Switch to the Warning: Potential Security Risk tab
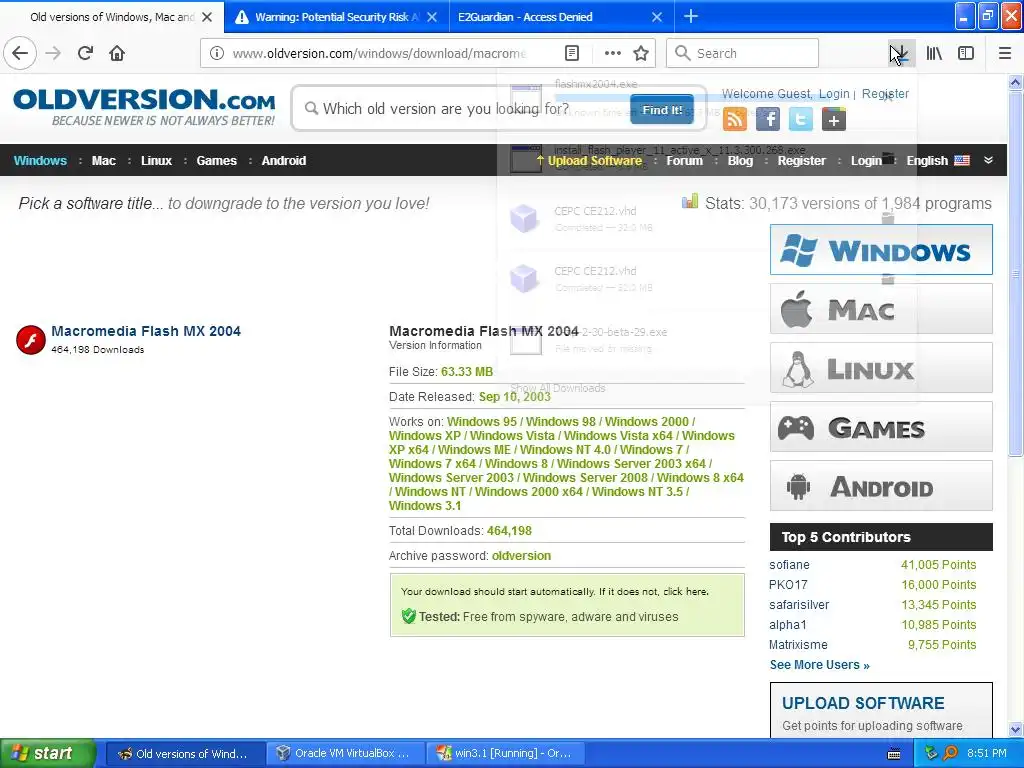 tap(336, 16)
